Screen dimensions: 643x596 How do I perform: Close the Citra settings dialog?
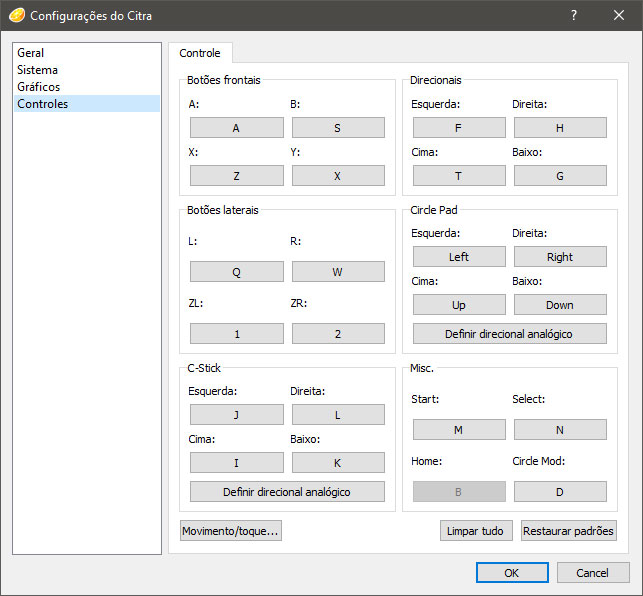(x=618, y=16)
